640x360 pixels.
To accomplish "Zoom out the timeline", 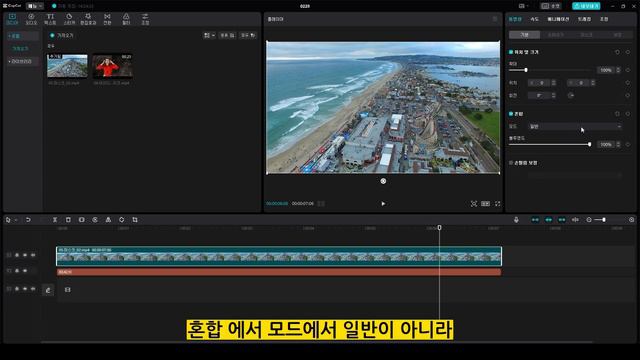I will 589,220.
